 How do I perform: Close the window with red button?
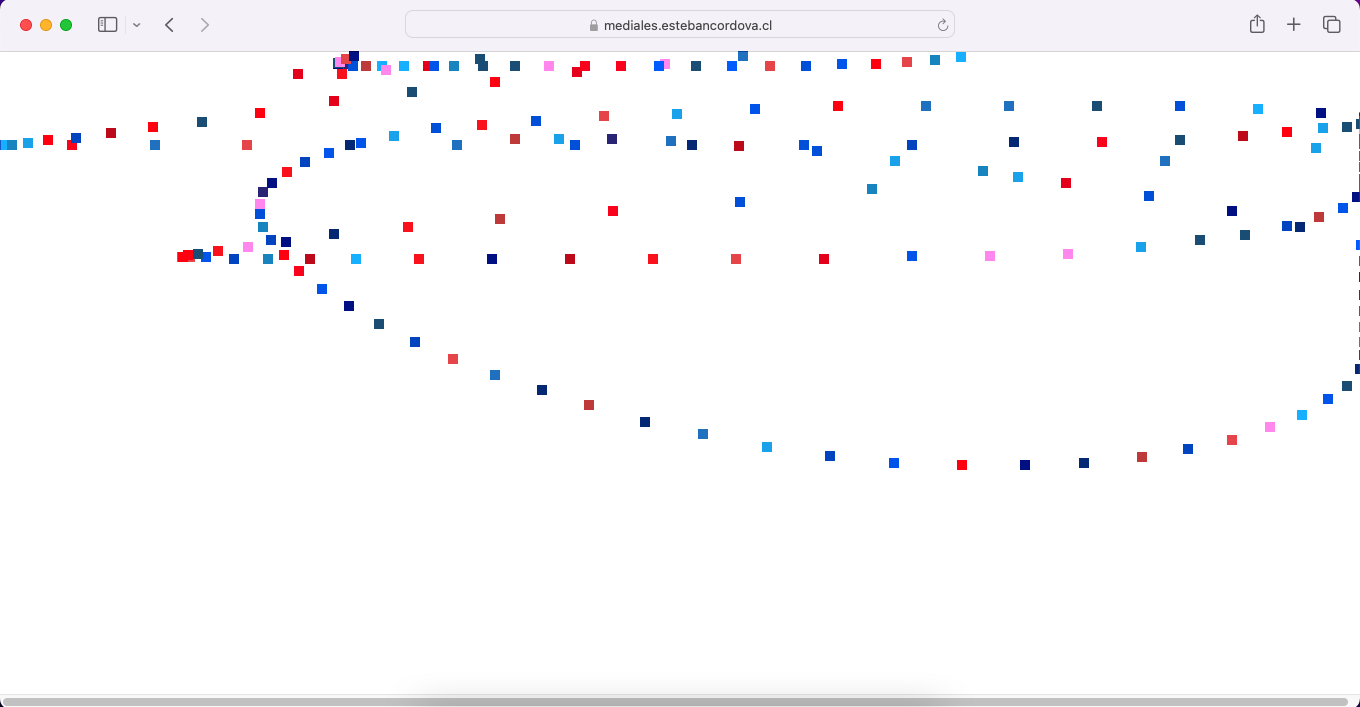pyautogui.click(x=26, y=25)
